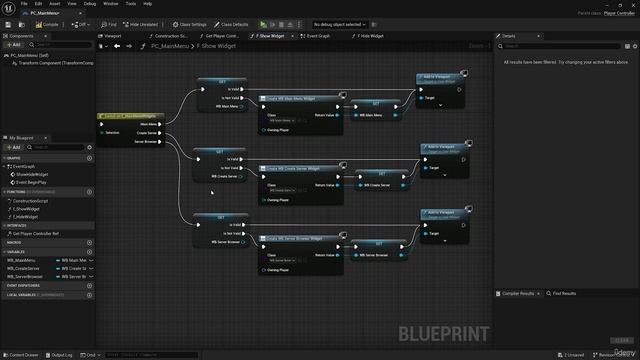
Task: Open My Blueprint settings gear
Action: 89,147
